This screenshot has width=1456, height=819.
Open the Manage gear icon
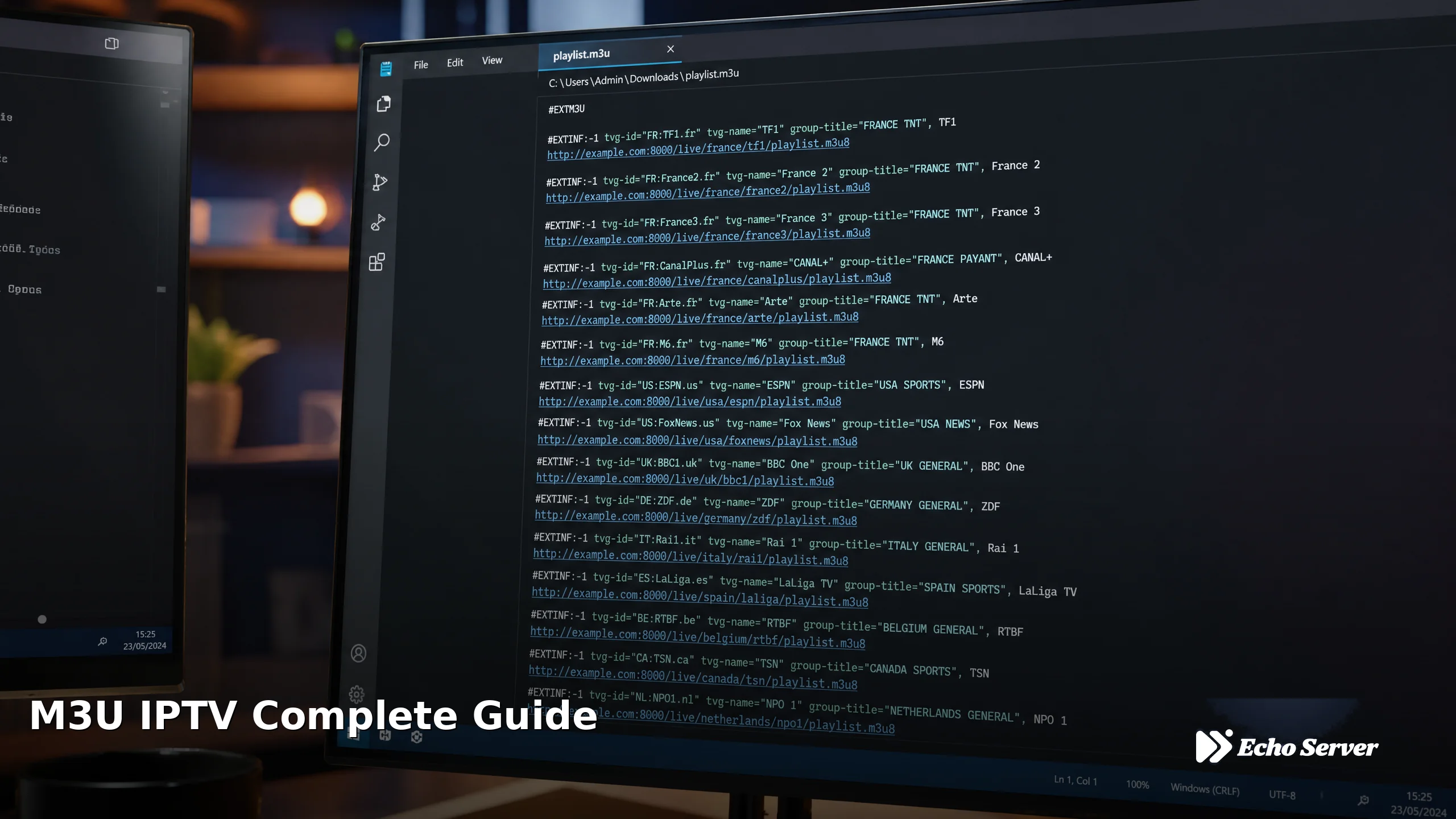coord(357,694)
